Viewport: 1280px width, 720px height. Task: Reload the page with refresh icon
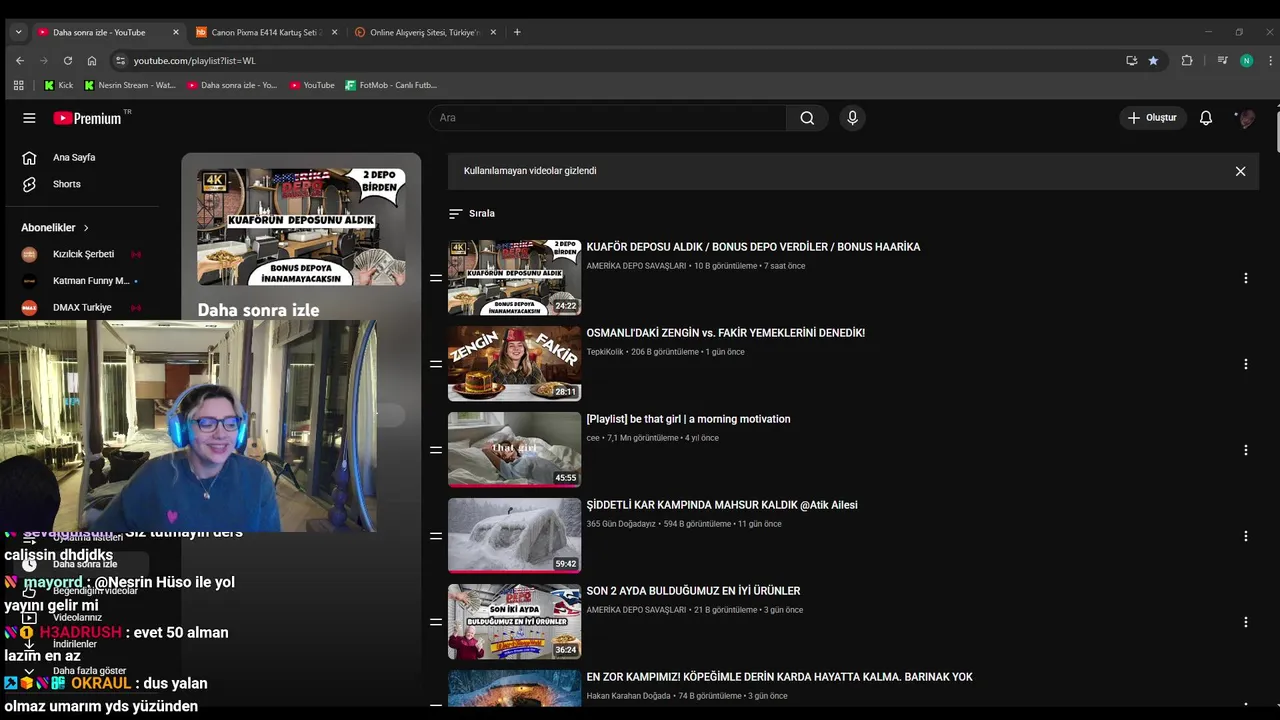[x=67, y=60]
